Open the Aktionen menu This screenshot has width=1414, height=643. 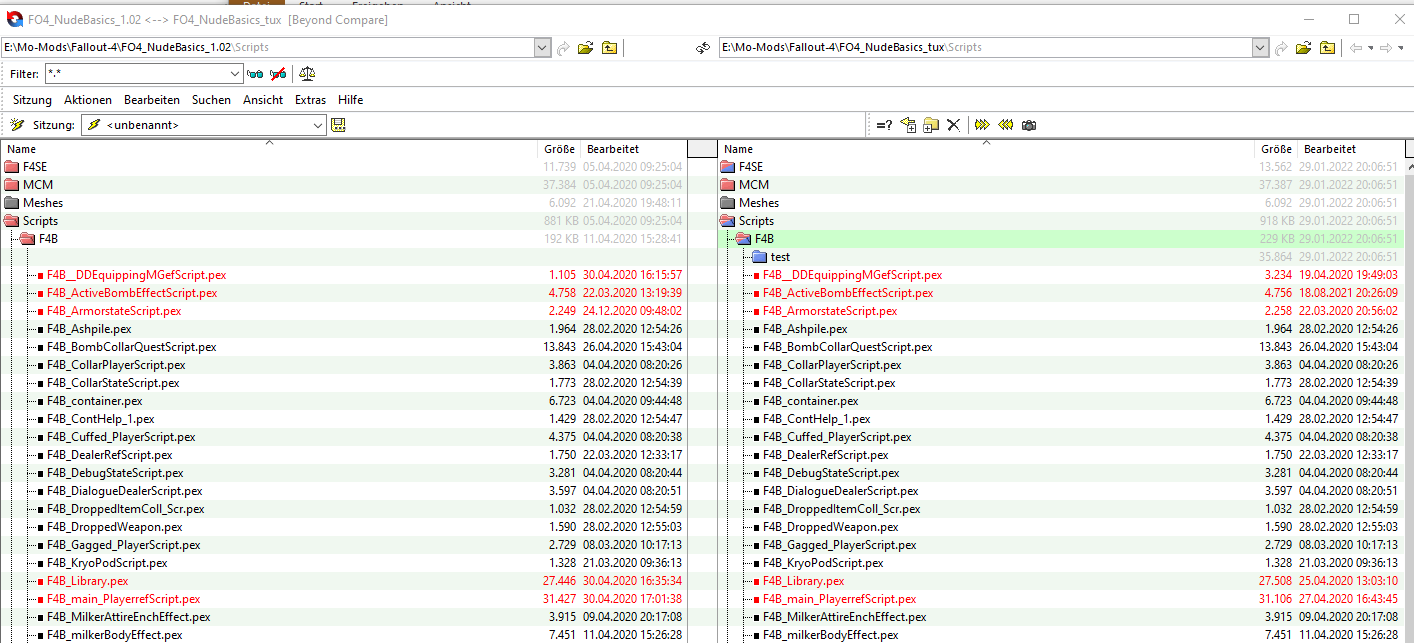click(x=88, y=100)
